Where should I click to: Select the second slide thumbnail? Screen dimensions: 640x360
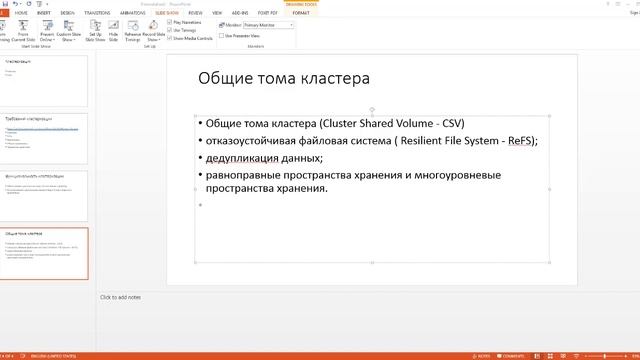[44, 139]
